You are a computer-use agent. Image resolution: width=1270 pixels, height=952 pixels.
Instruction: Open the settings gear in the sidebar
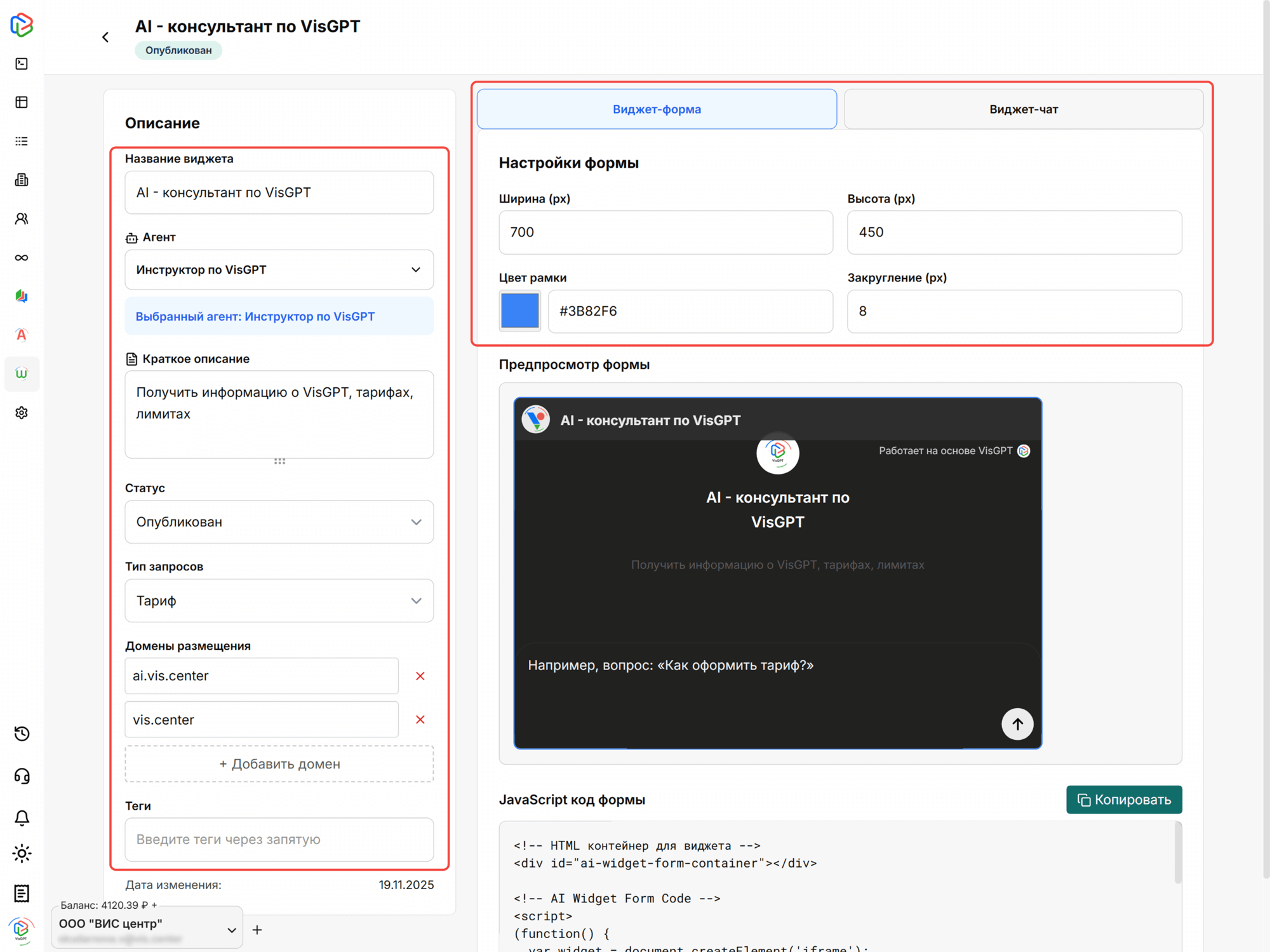click(22, 413)
